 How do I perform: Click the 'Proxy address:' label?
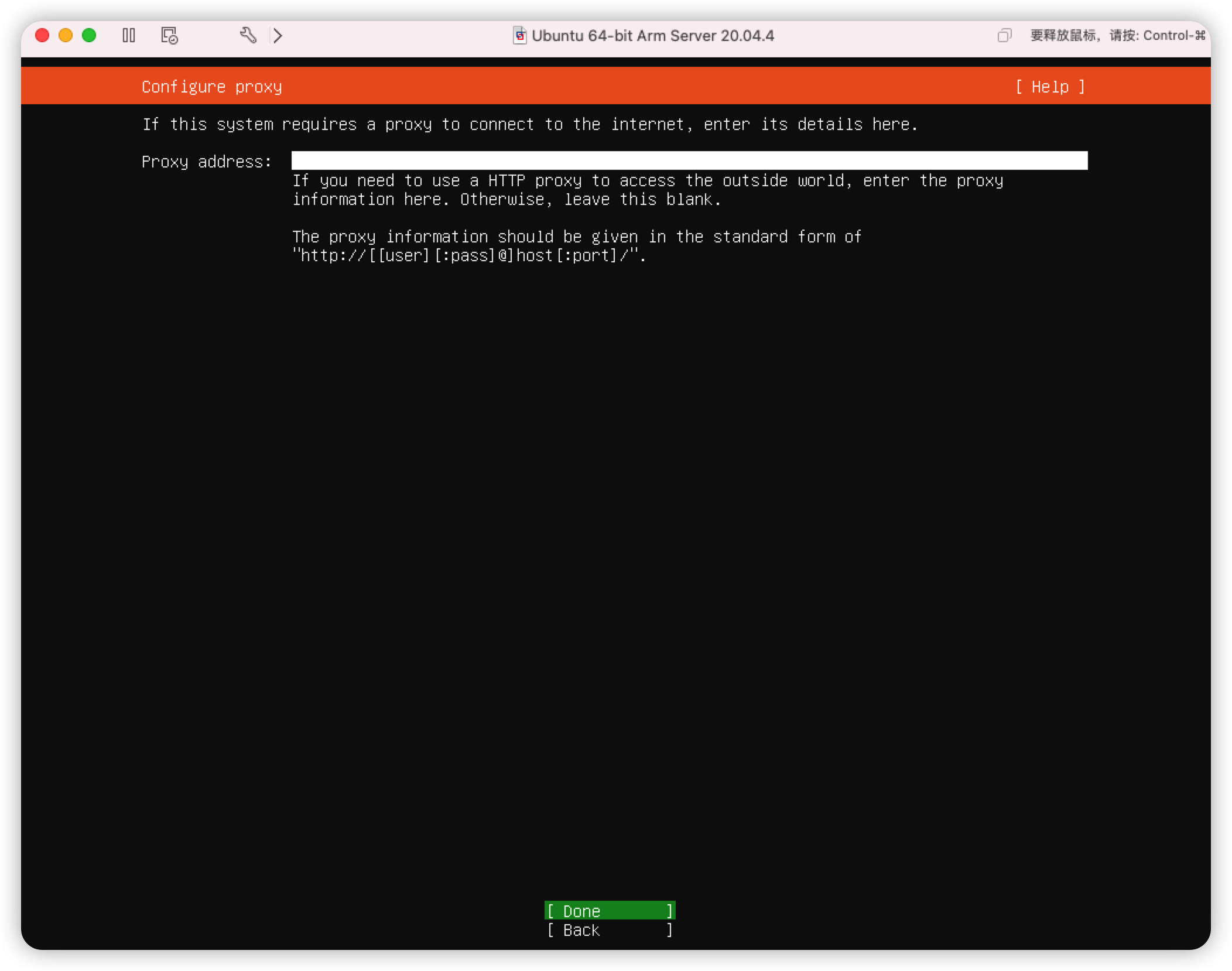point(207,162)
